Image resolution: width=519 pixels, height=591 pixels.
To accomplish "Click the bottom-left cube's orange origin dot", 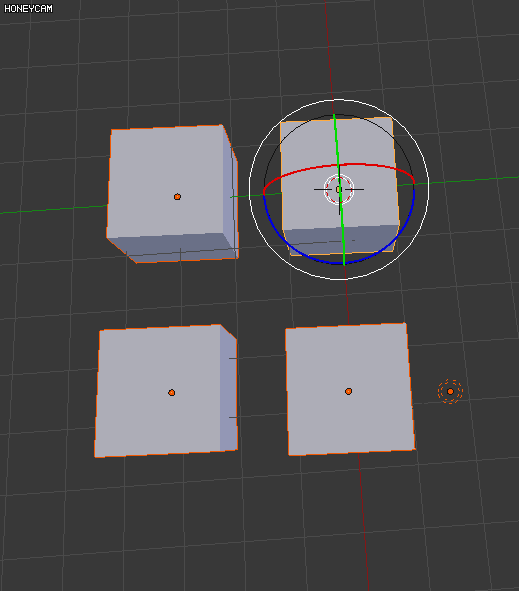I will pos(171,393).
